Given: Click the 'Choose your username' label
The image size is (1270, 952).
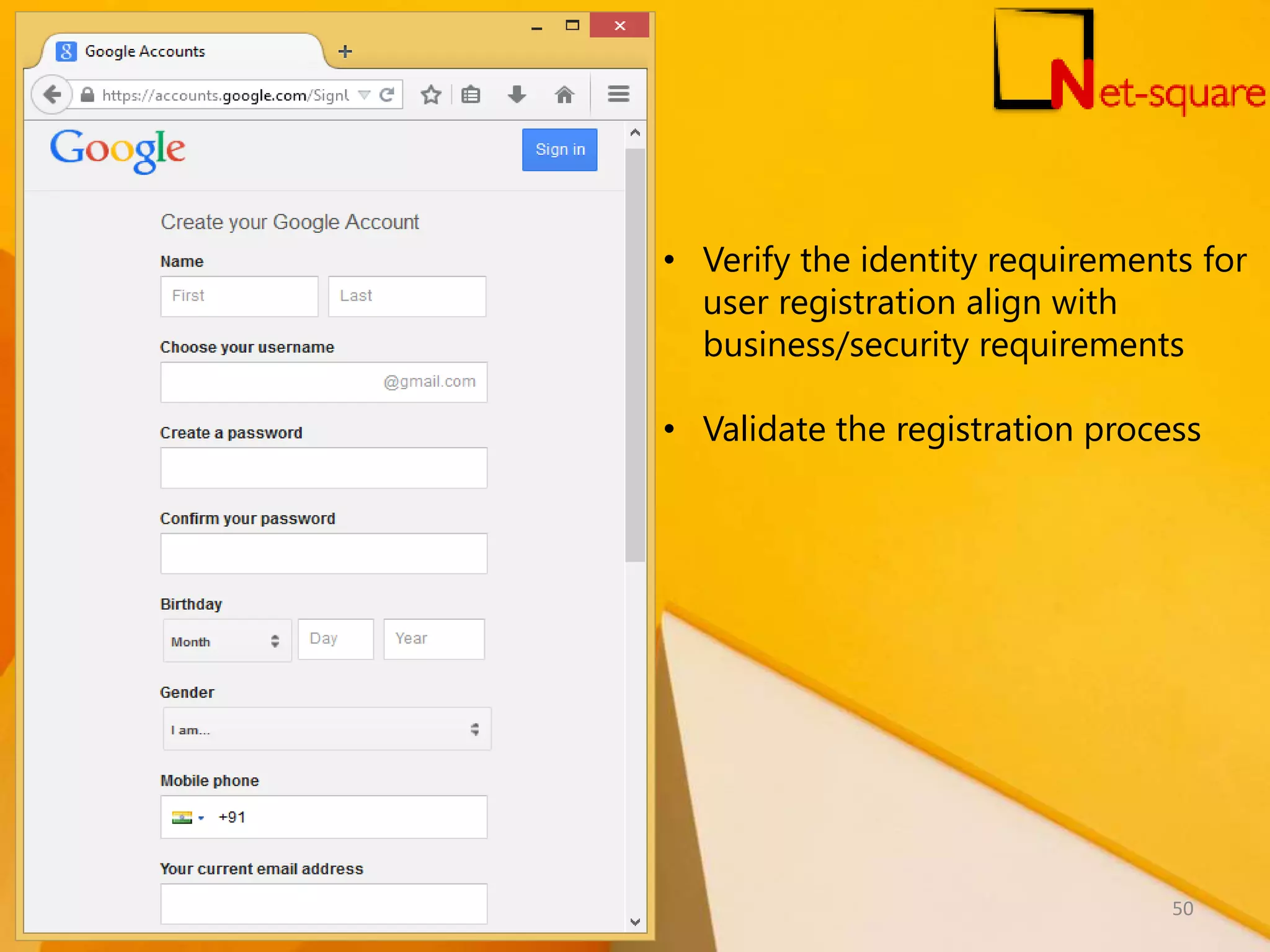Looking at the screenshot, I should pos(247,348).
